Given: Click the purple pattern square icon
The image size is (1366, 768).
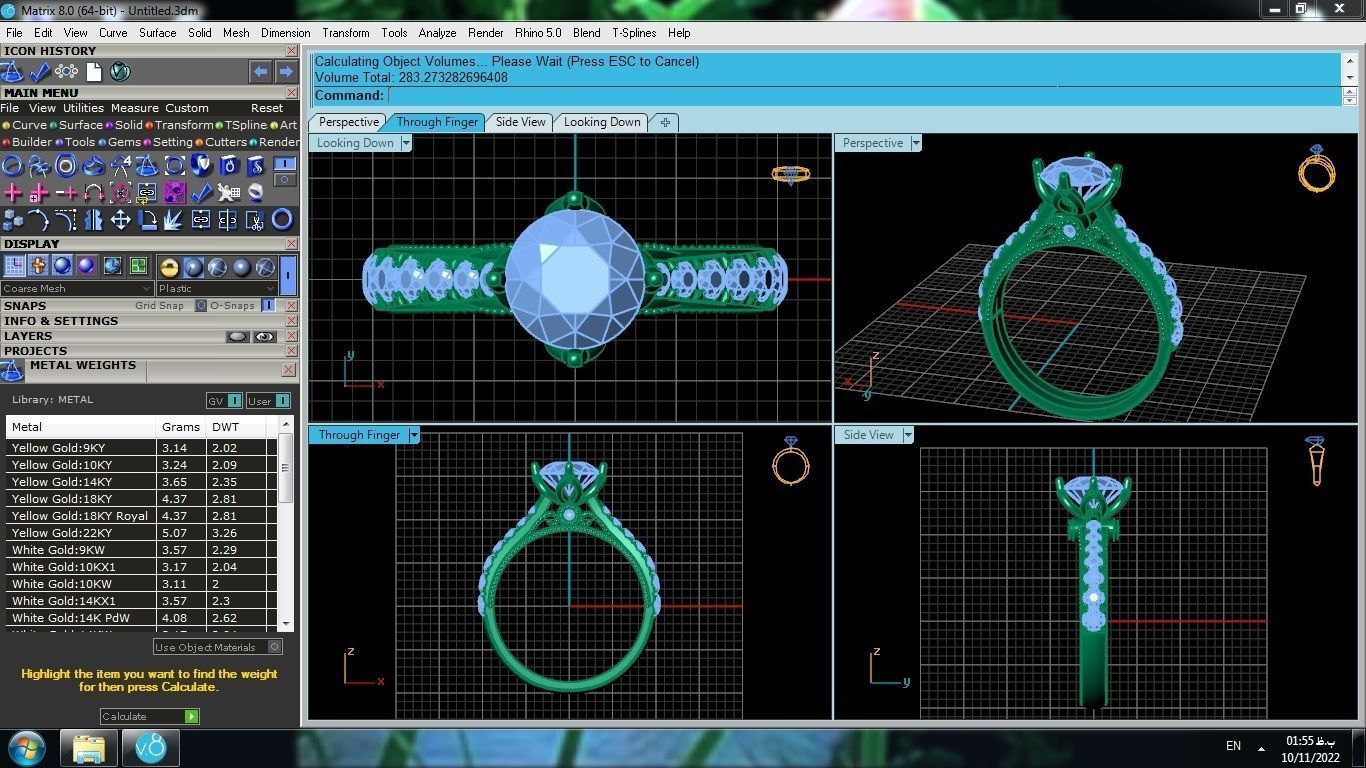Looking at the screenshot, I should (x=175, y=193).
